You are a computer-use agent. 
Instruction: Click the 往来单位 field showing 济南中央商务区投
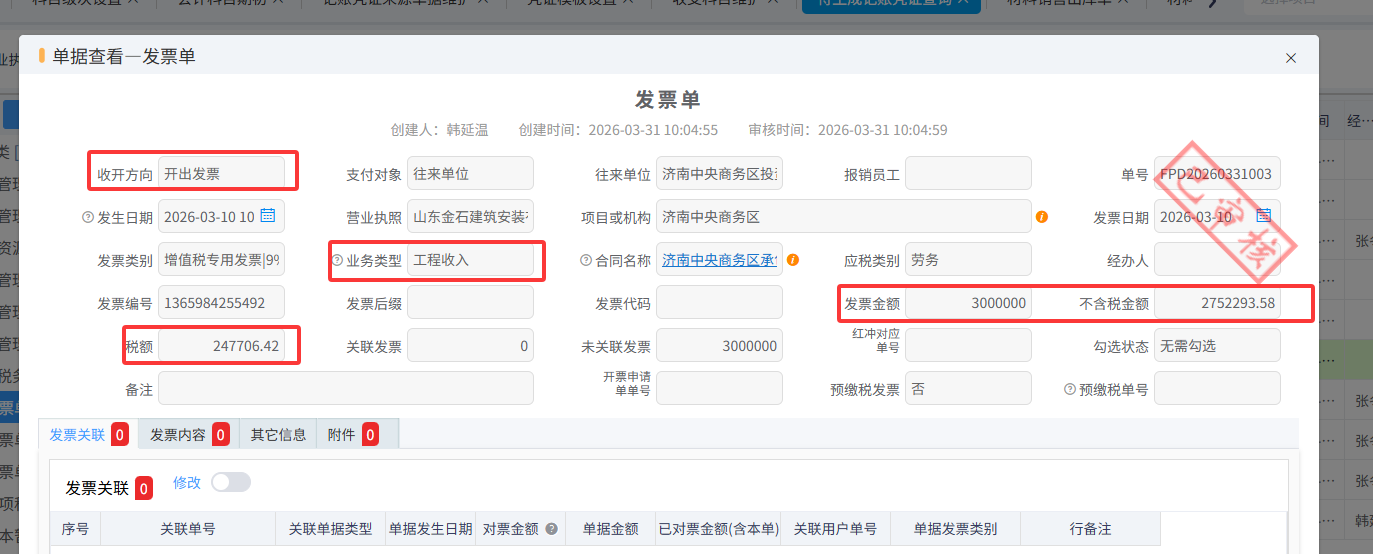719,173
